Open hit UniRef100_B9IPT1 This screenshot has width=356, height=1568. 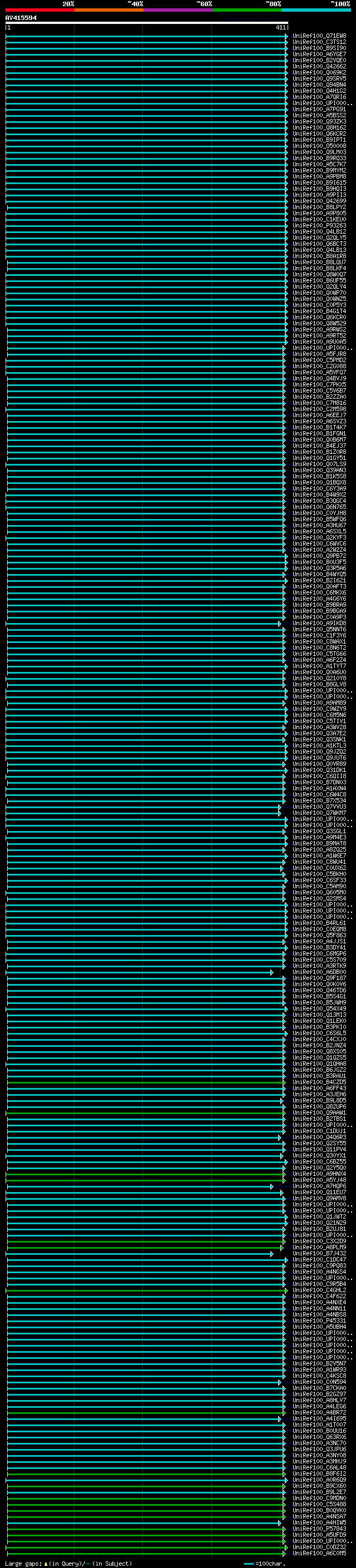(319, 140)
